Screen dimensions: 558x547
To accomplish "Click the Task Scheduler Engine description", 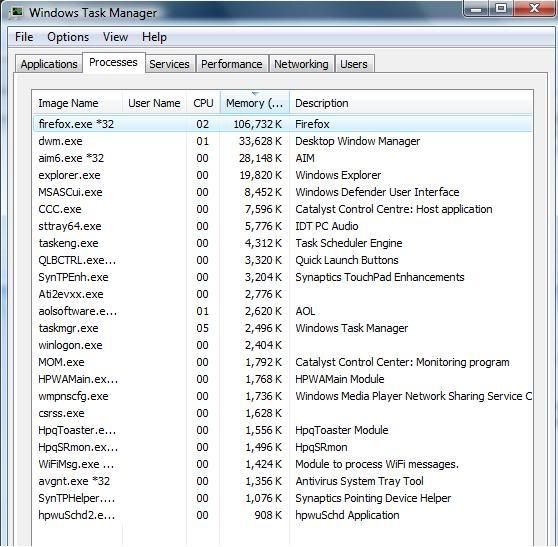I will [349, 243].
